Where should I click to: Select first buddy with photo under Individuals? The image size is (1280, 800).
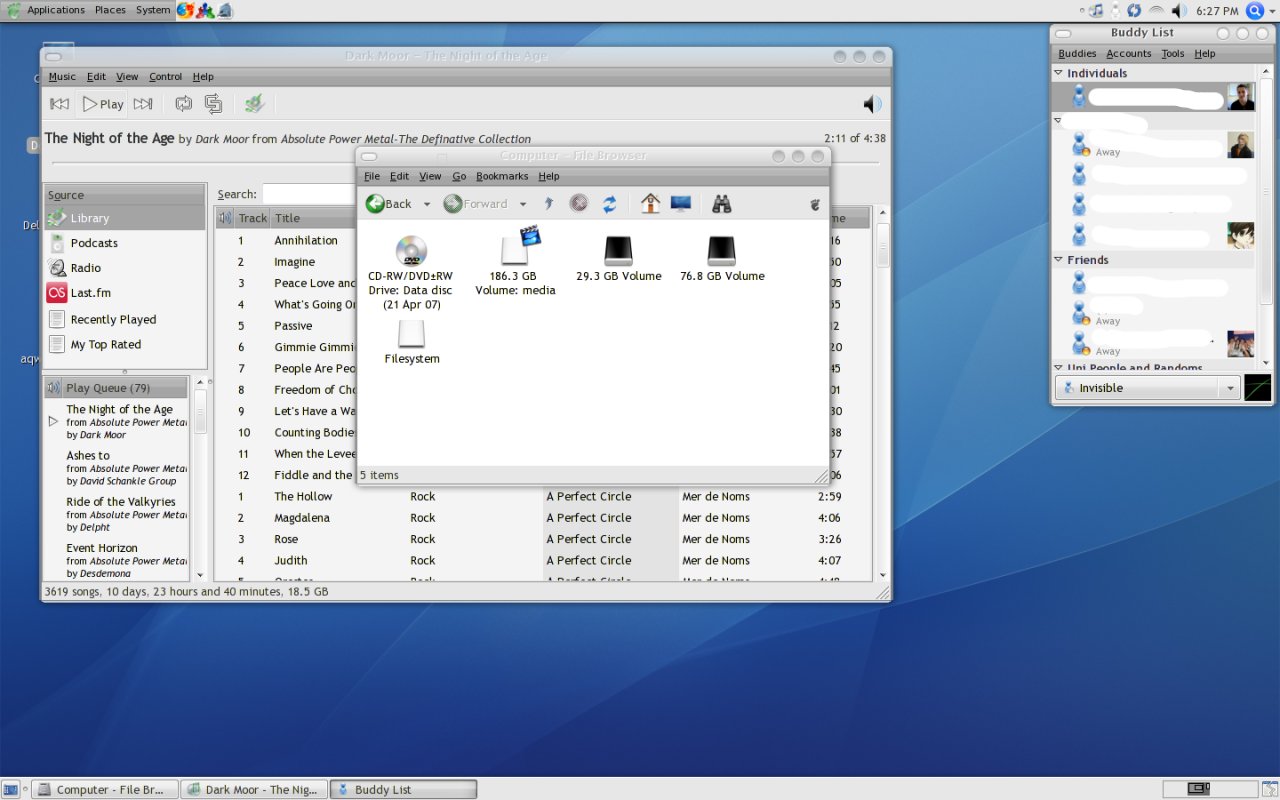pyautogui.click(x=1154, y=97)
